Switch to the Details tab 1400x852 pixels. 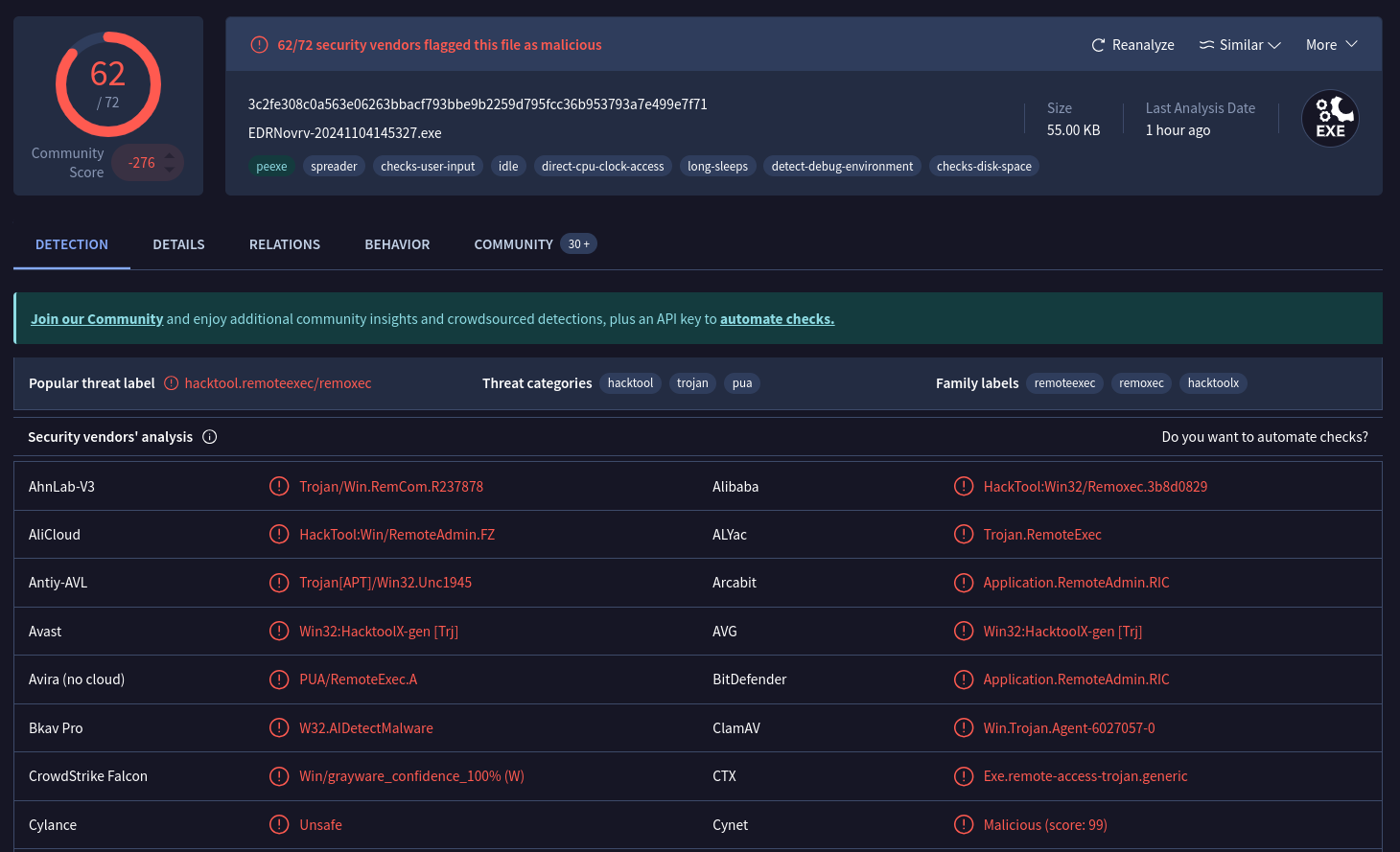click(x=178, y=244)
